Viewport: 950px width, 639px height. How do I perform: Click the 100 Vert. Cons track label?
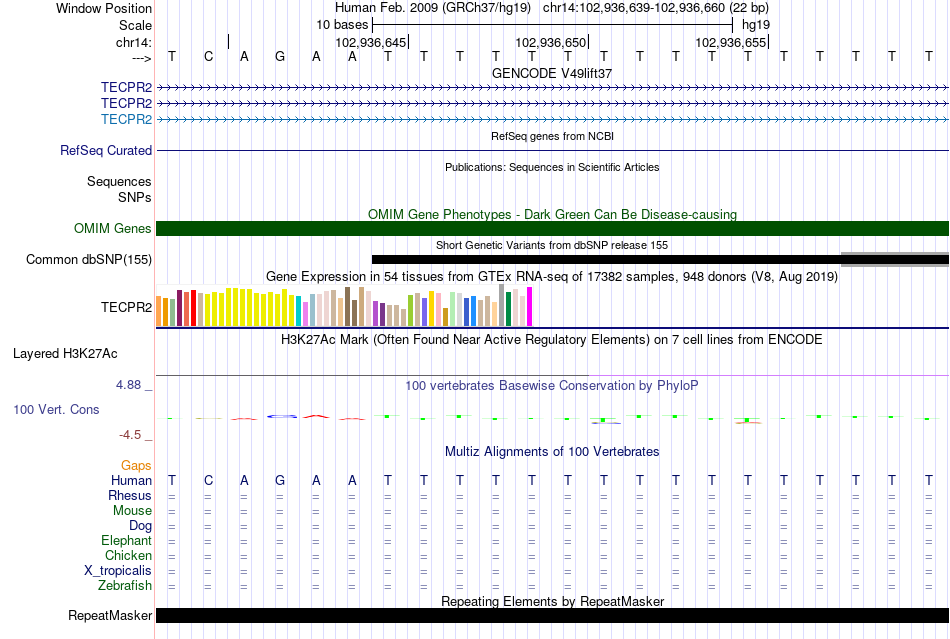tap(56, 409)
